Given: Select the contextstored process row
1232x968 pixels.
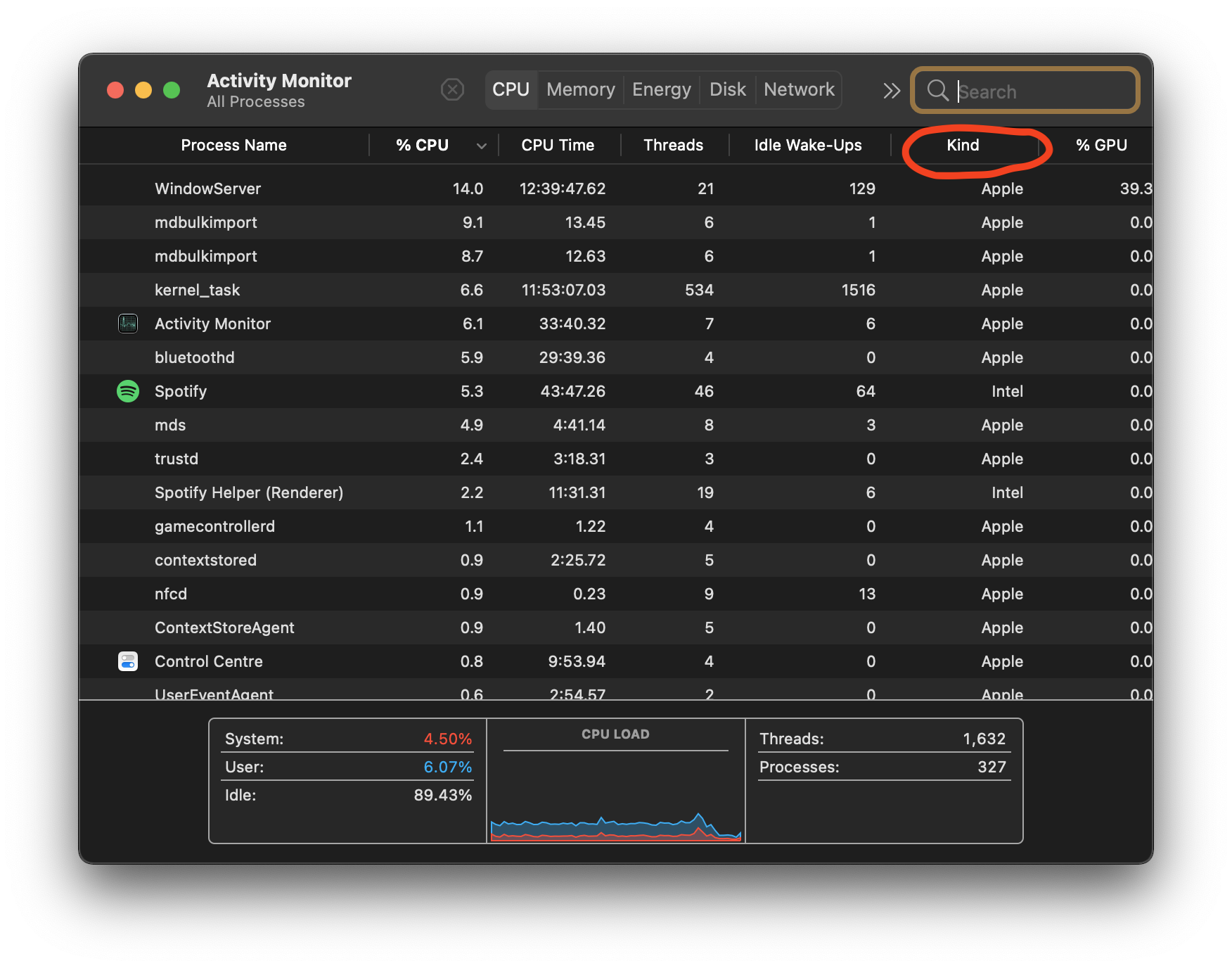Looking at the screenshot, I should (x=616, y=560).
